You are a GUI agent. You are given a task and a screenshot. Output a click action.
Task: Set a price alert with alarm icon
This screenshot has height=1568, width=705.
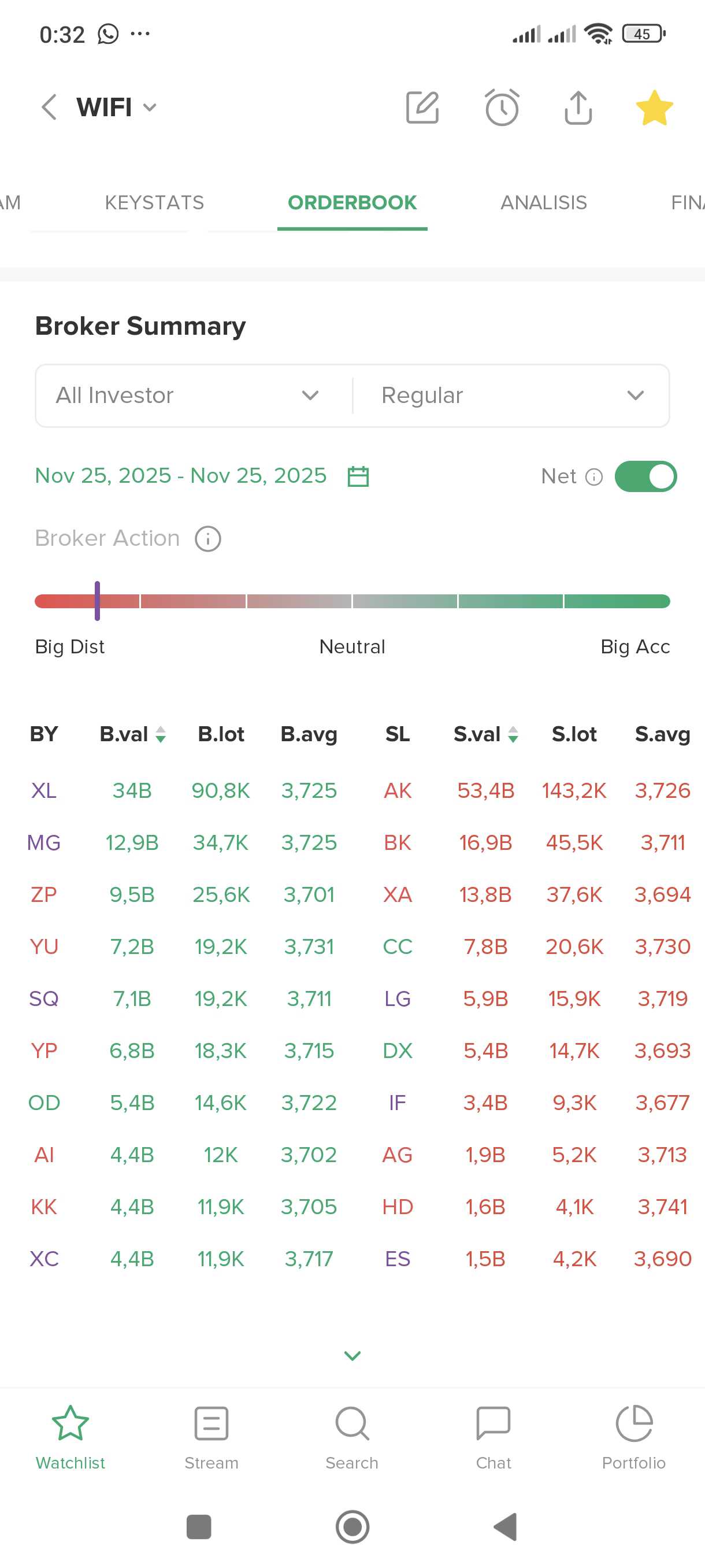click(x=502, y=108)
